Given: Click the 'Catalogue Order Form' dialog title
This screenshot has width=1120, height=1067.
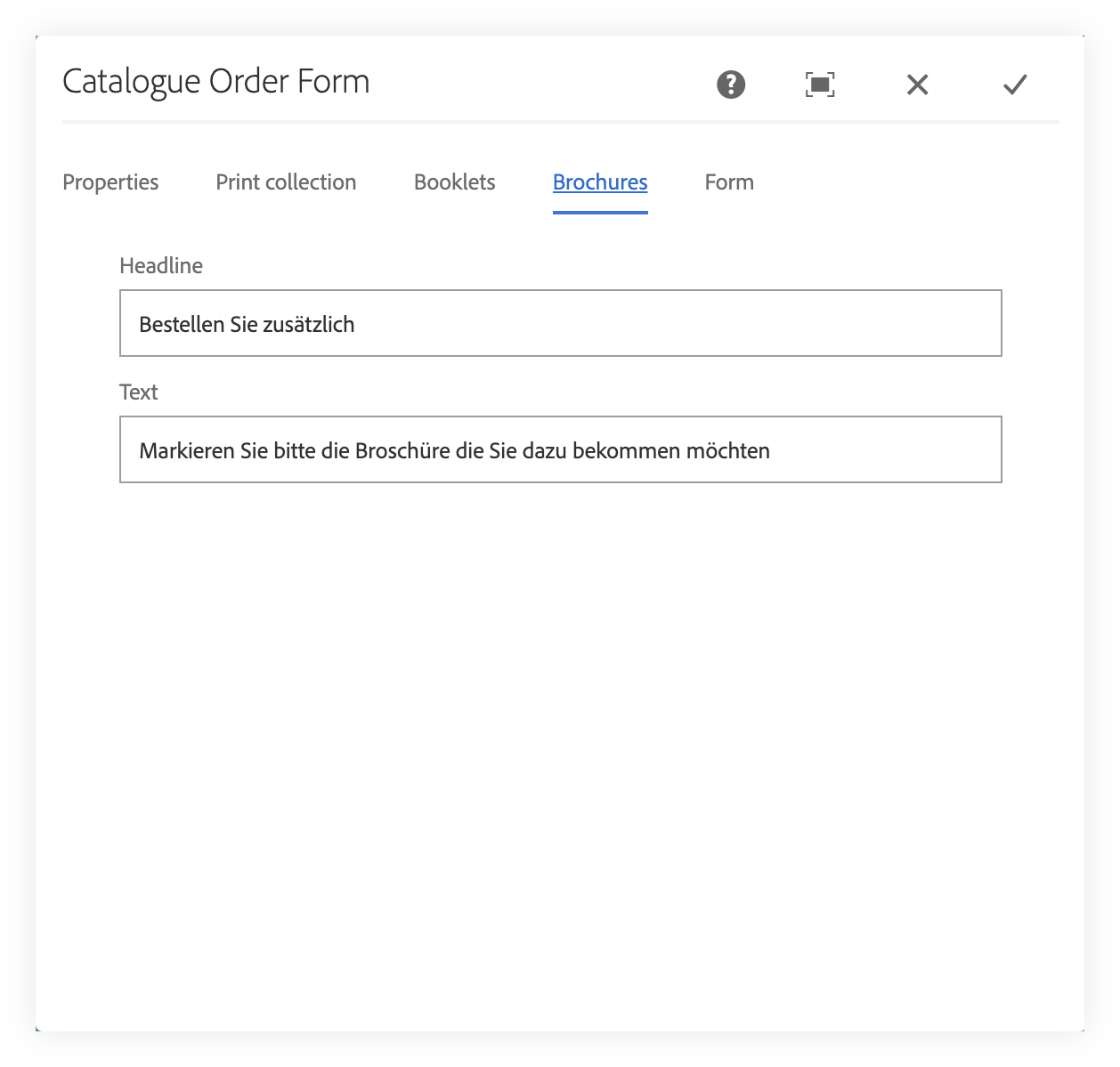Looking at the screenshot, I should click(215, 81).
